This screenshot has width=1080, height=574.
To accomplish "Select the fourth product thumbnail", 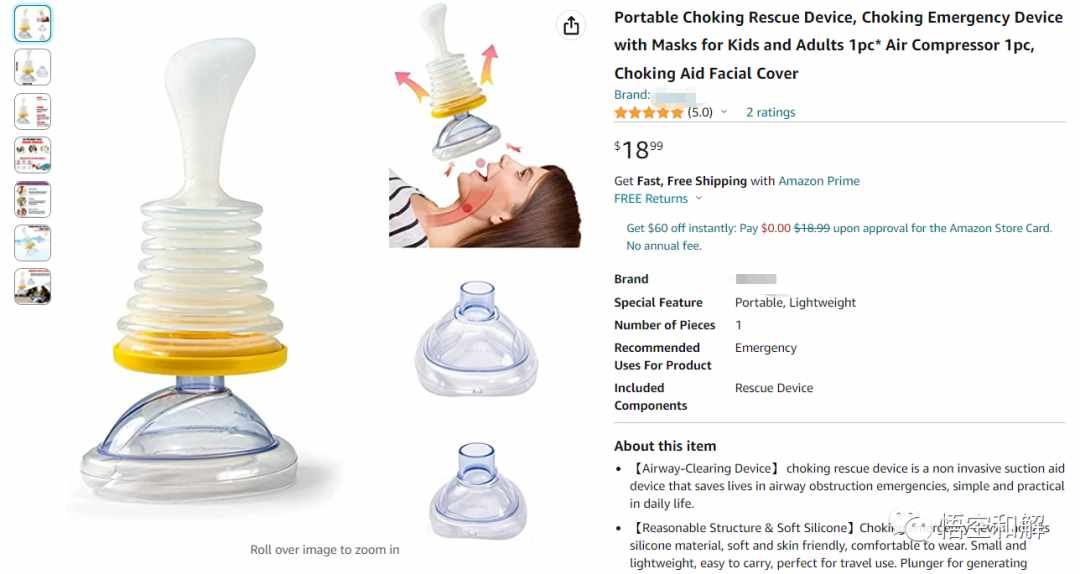I will (x=32, y=155).
